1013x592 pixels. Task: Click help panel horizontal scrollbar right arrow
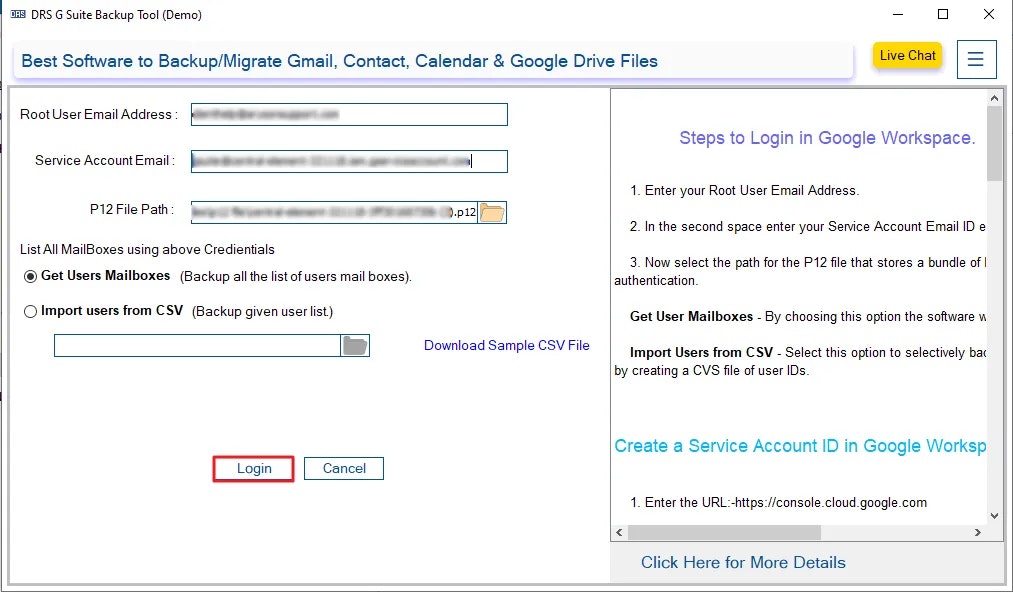pos(977,533)
